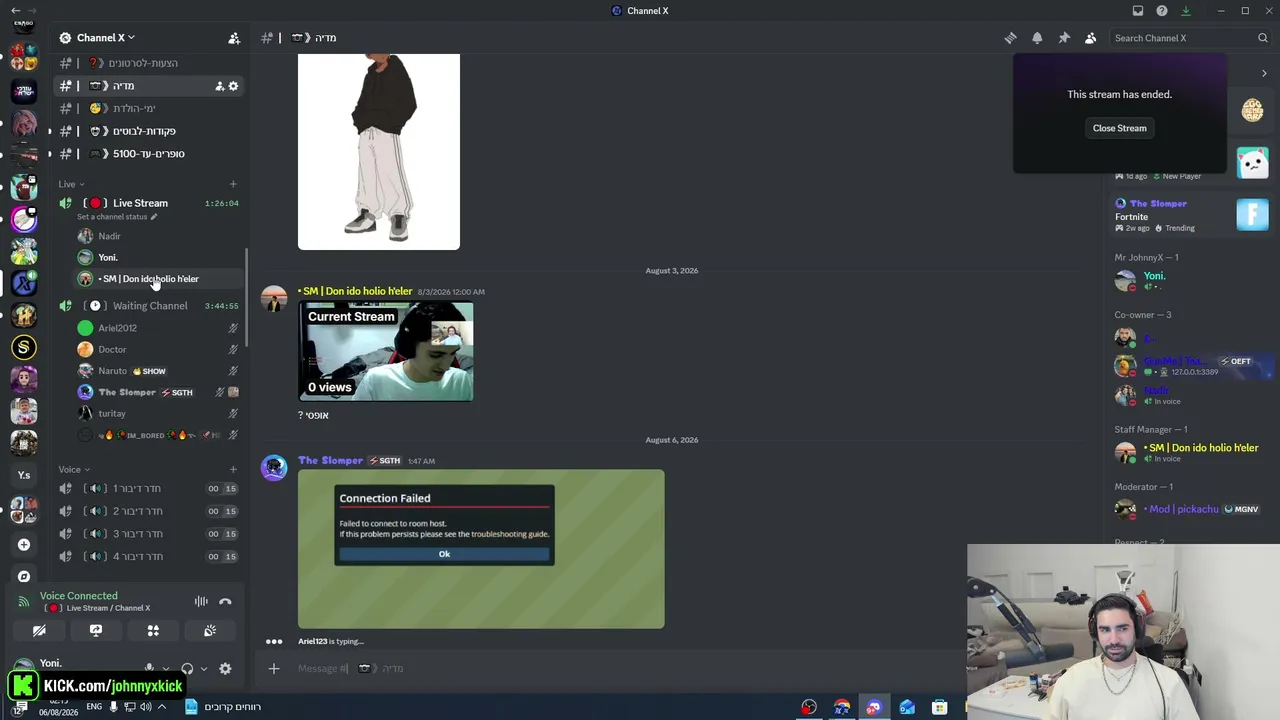Open Mod | pickachu member entry
This screenshot has width=1280, height=720.
(x=1190, y=509)
